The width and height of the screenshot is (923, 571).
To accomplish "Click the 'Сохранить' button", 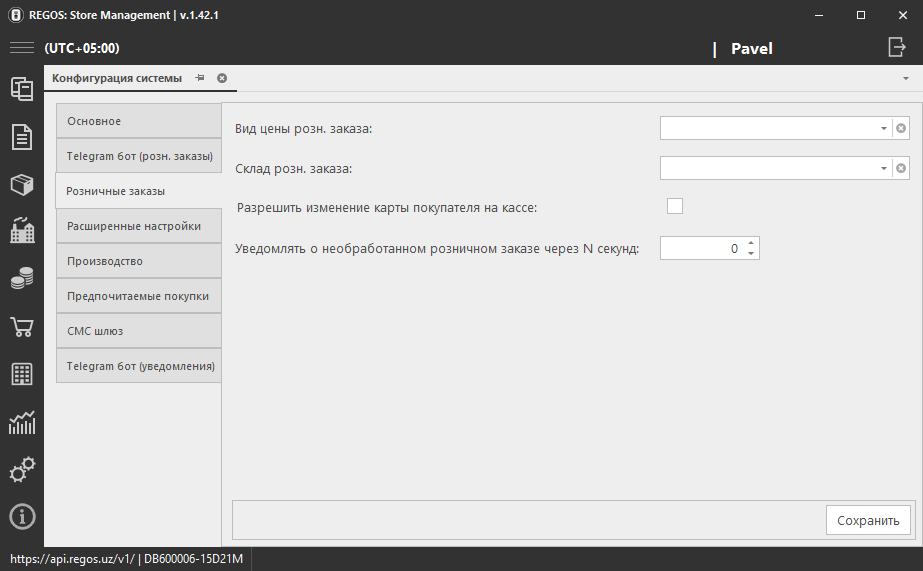I will click(867, 520).
